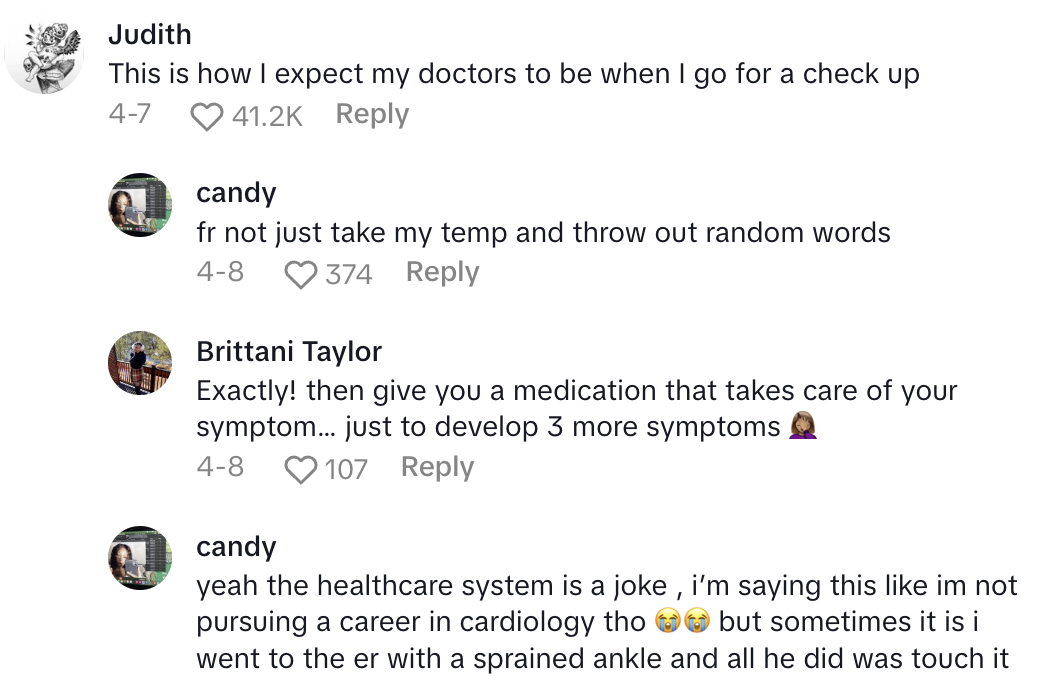Like candy's temperature comment heart
Viewport: 1042px width, 682px height.
point(299,272)
